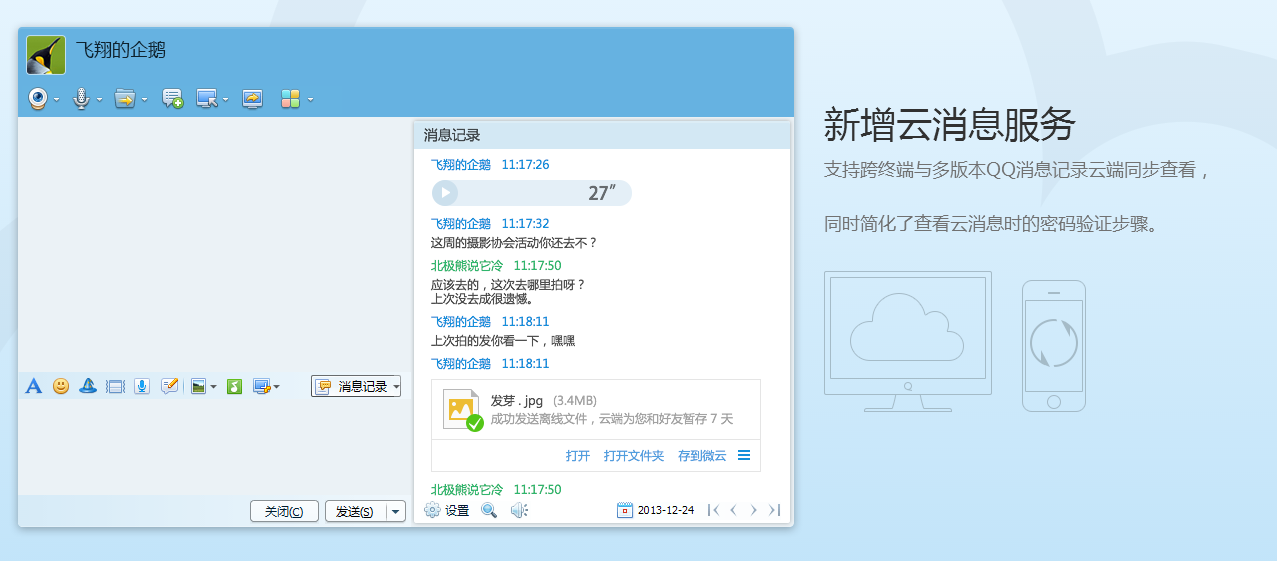Open the 消息记录 button dropdown arrow
The width and height of the screenshot is (1277, 561).
[x=396, y=386]
